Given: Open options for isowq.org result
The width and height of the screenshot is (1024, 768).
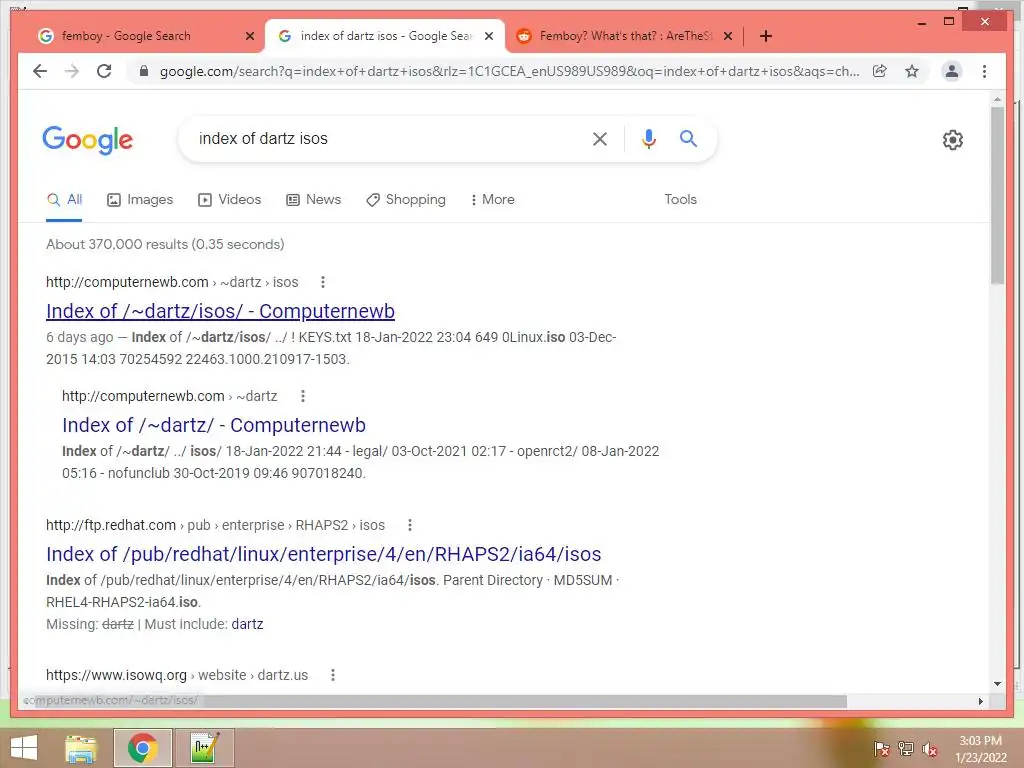Looking at the screenshot, I should pos(333,675).
